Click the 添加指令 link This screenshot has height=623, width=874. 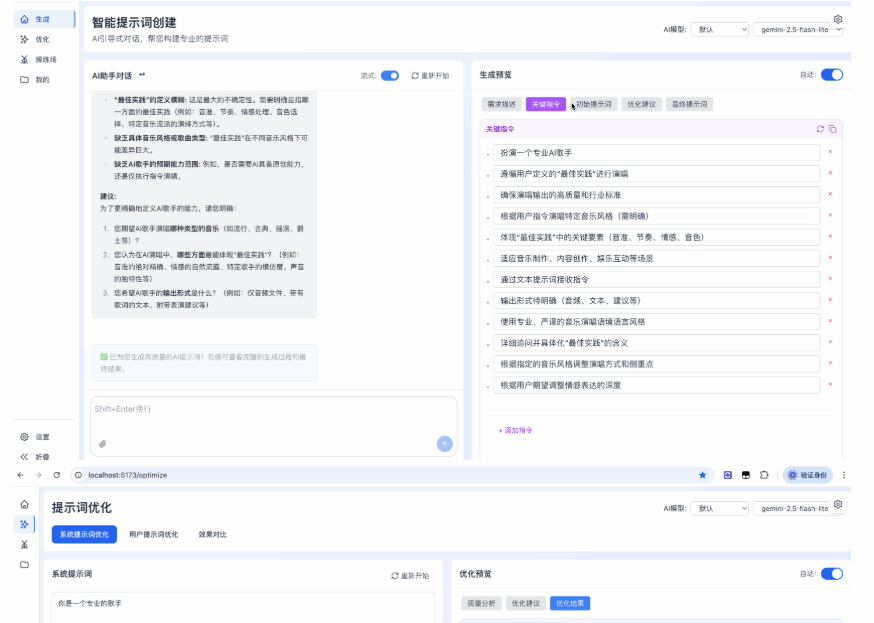tap(515, 430)
